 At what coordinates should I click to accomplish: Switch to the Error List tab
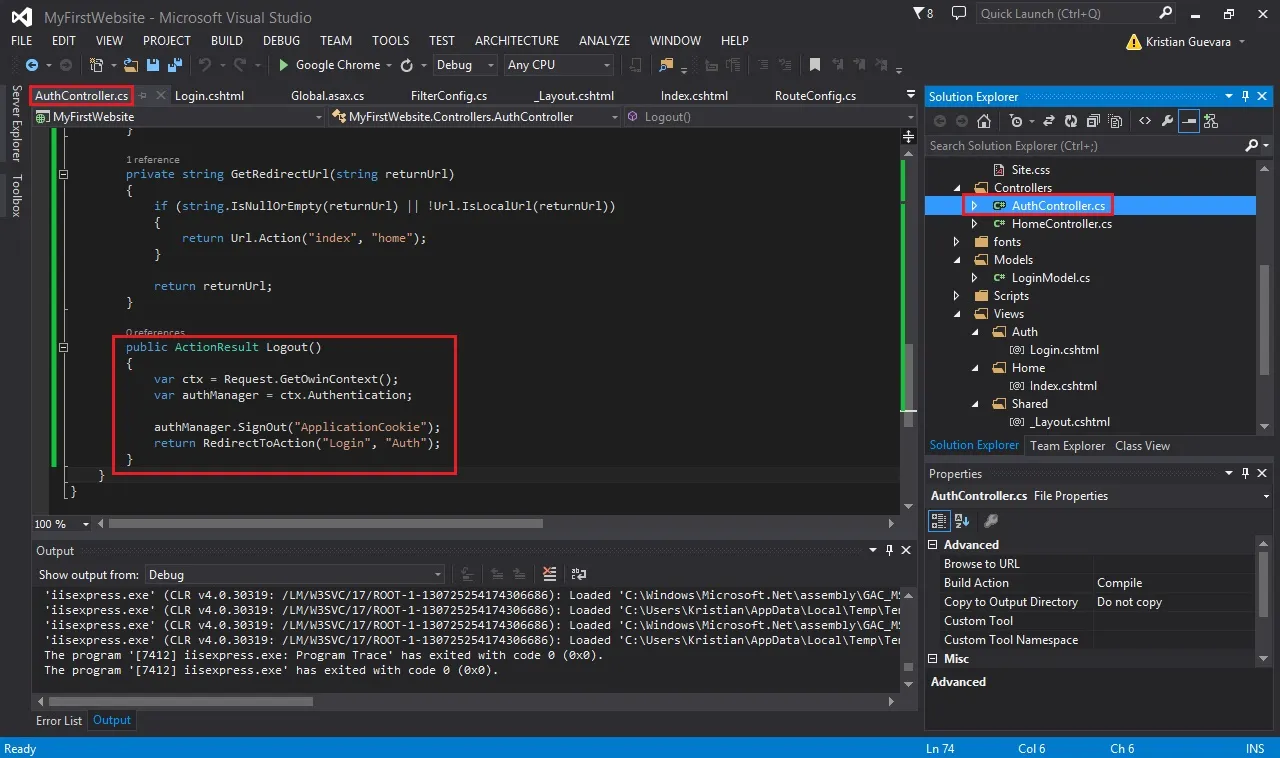coord(59,720)
